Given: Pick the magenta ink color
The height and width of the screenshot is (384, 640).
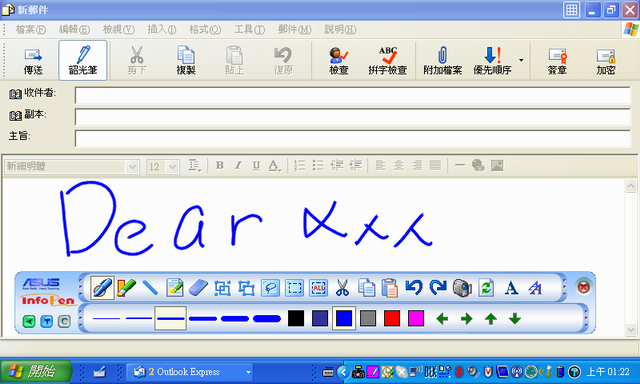Looking at the screenshot, I should (416, 318).
